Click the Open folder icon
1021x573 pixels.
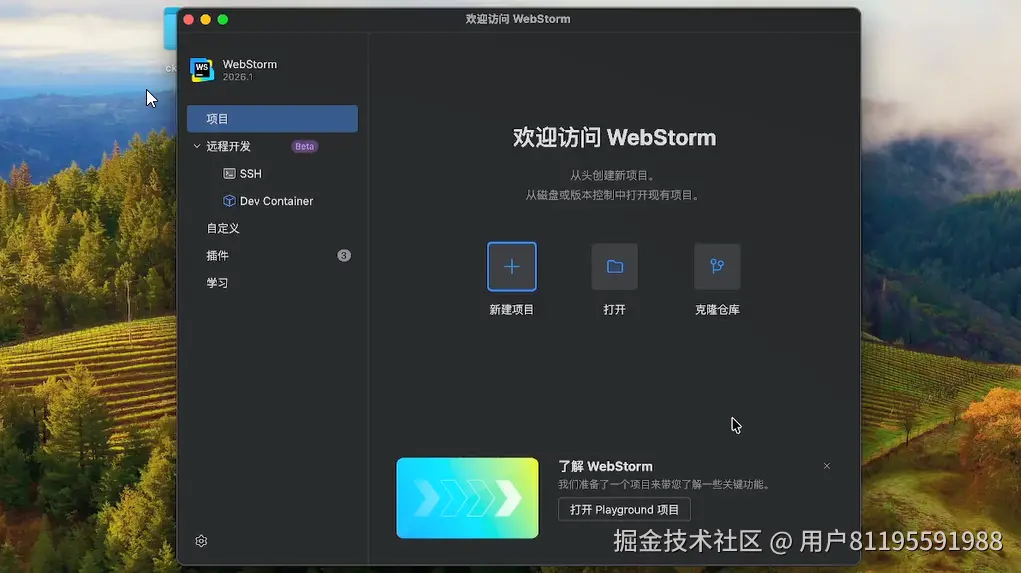pos(615,266)
